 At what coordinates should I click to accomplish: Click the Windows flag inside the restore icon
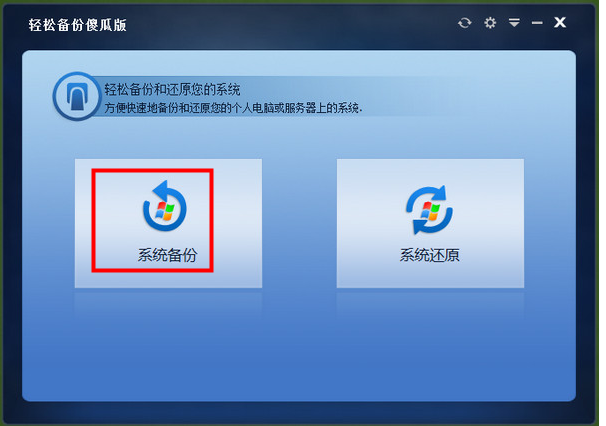point(430,211)
